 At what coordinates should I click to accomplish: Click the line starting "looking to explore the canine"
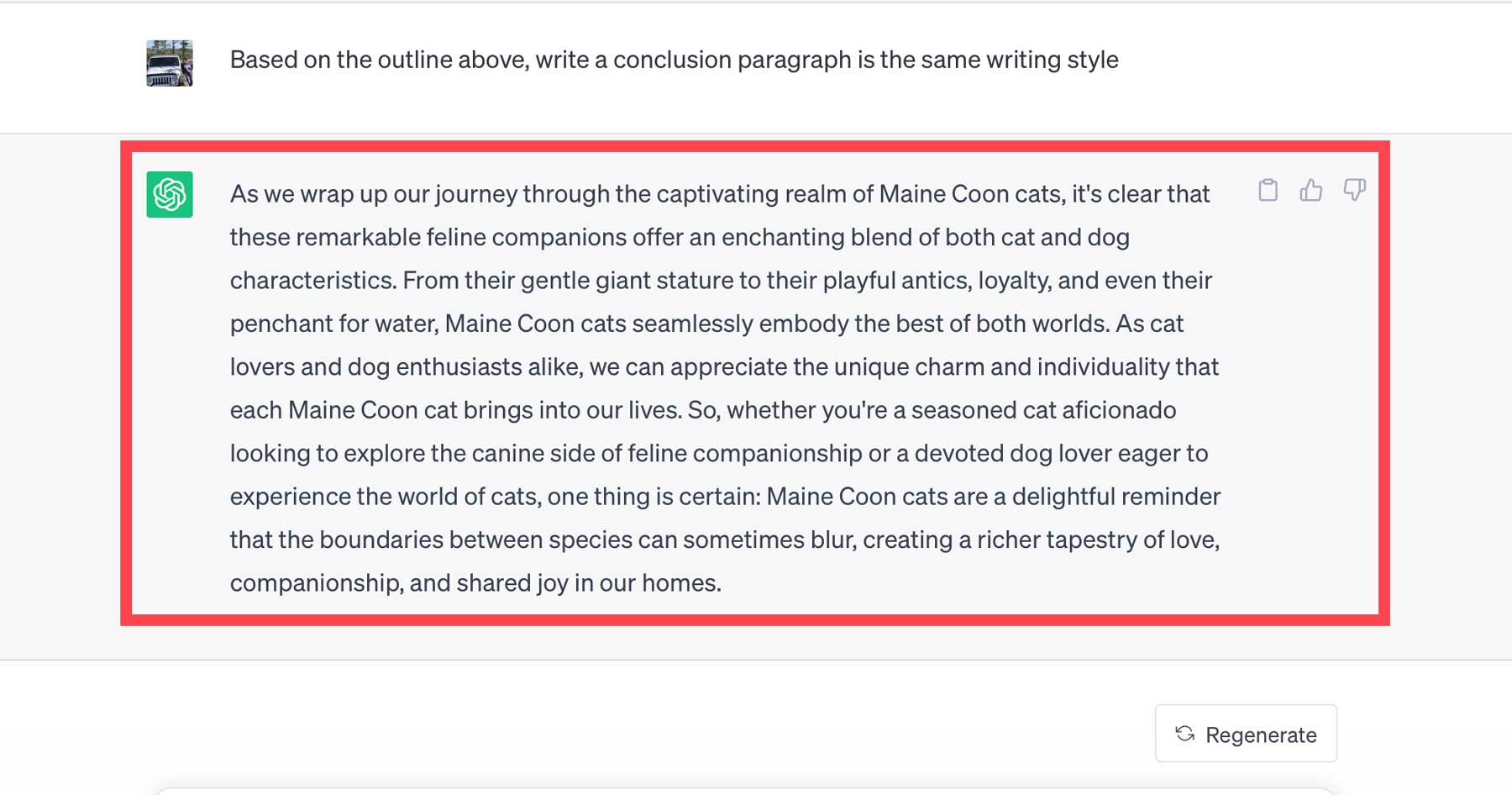click(718, 453)
